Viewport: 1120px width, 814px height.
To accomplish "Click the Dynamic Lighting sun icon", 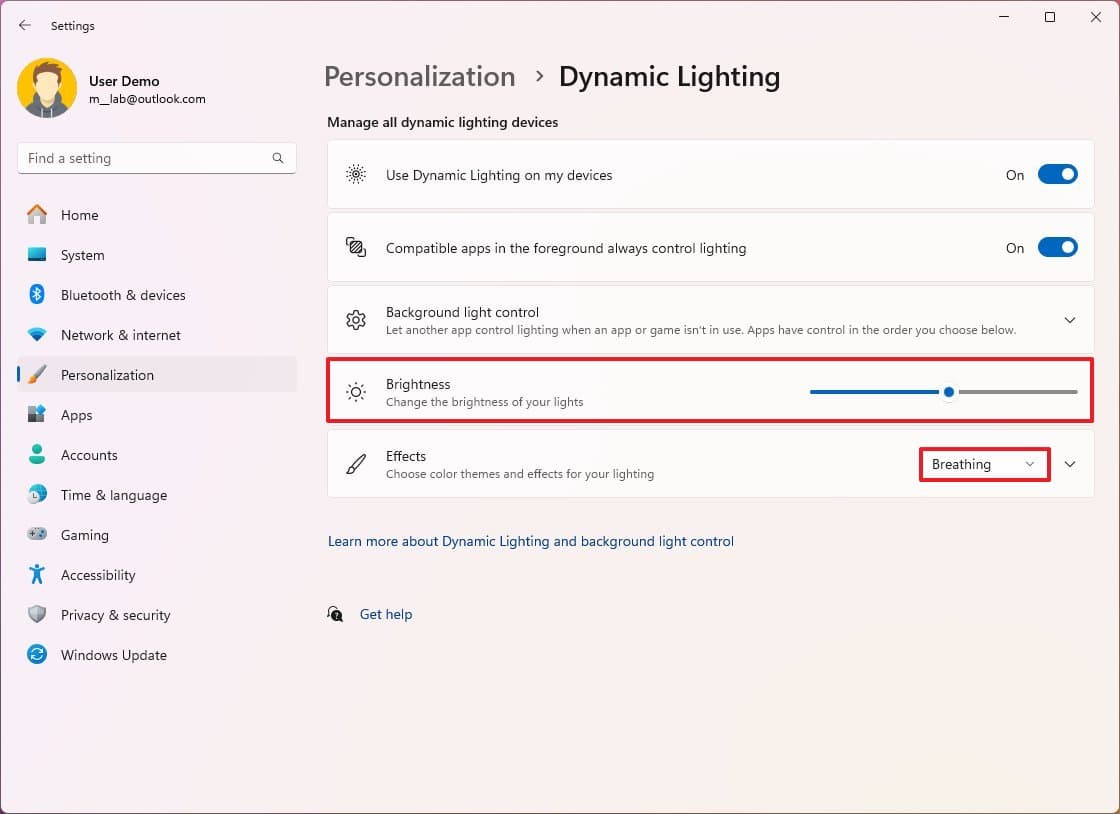I will click(356, 174).
